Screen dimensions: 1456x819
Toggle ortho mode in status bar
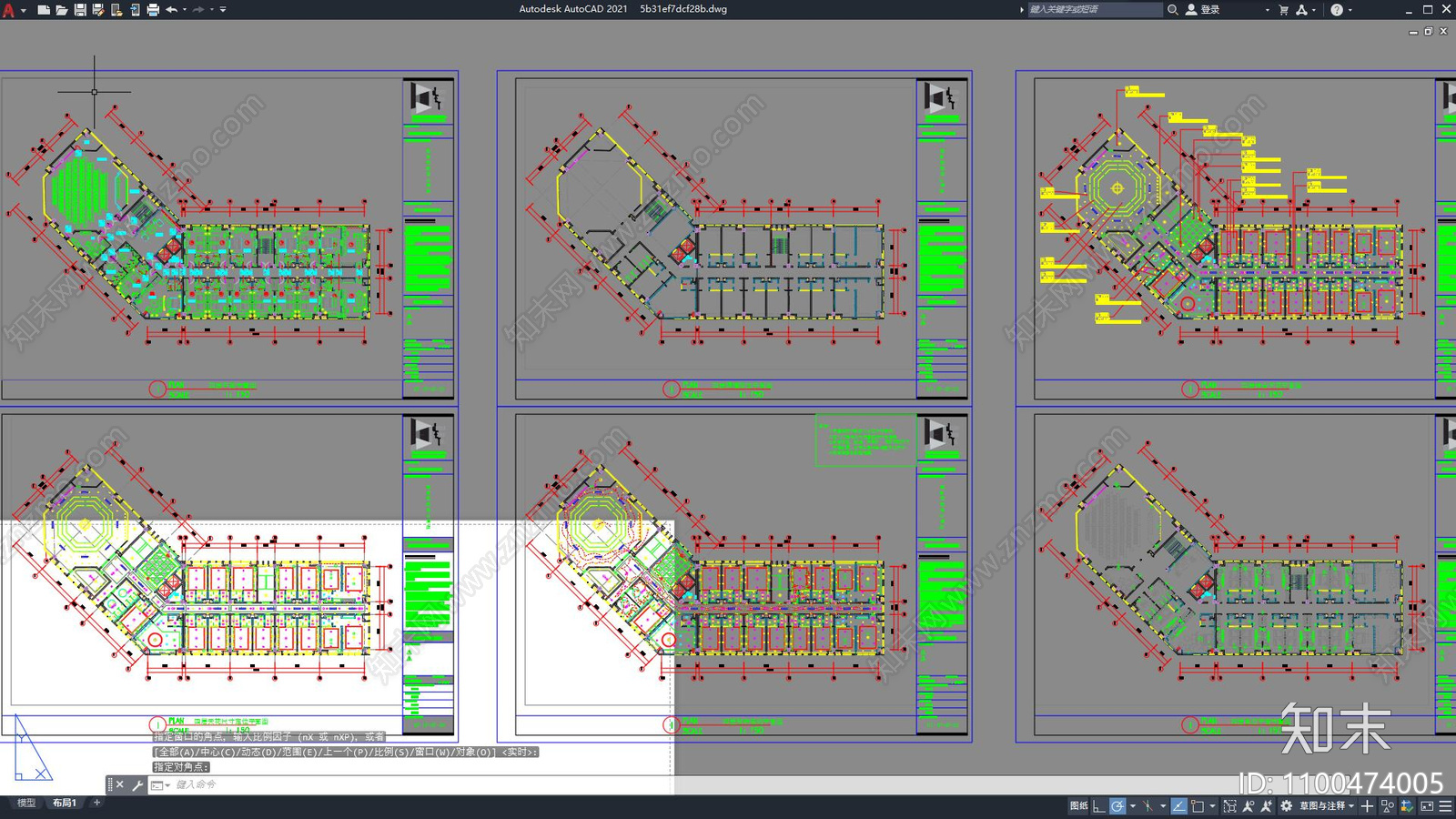[1099, 806]
